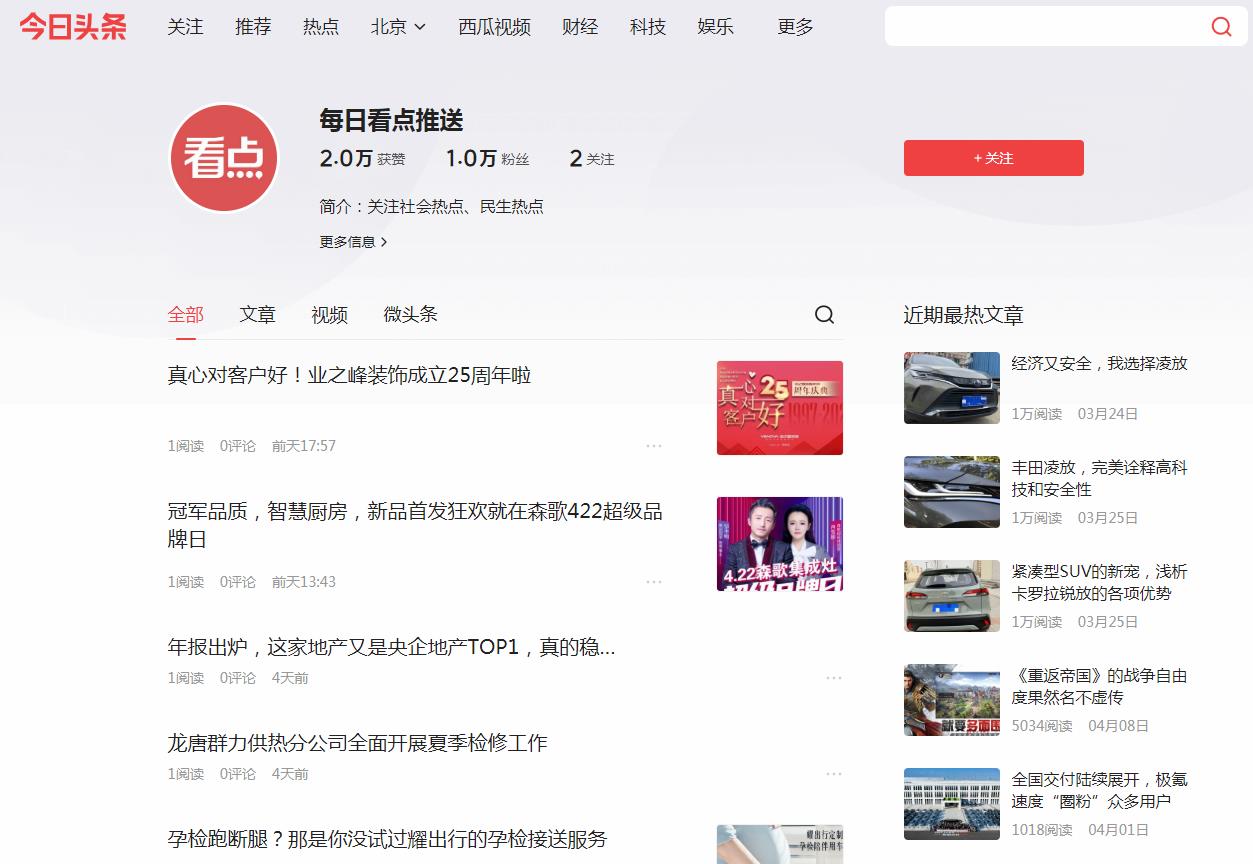Open article 年报出炉，这家地产又是央企地产TOP1
Viewport: 1253px width, 864px height.
(391, 648)
